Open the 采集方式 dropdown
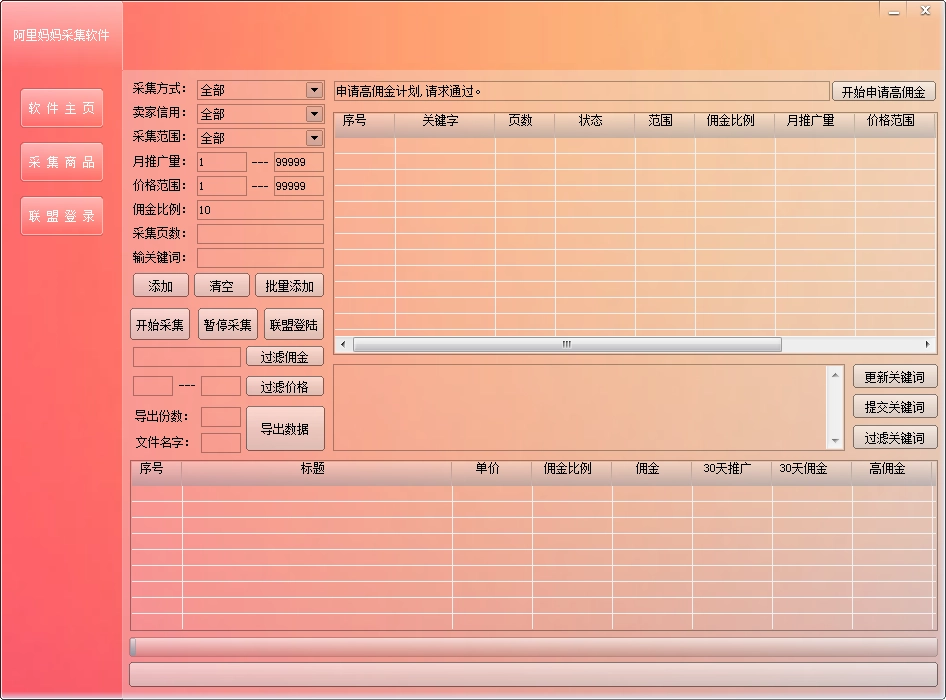This screenshot has width=946, height=700. [316, 89]
